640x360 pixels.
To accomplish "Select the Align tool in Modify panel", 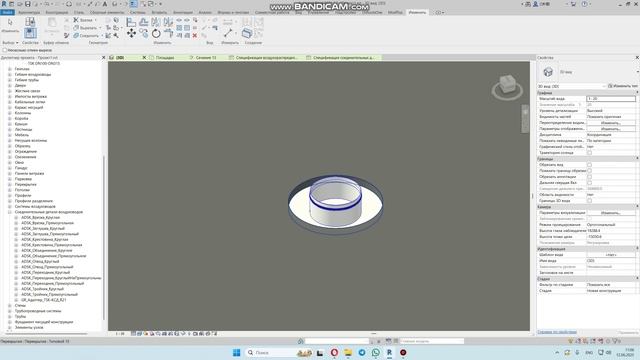I will pos(131,22).
